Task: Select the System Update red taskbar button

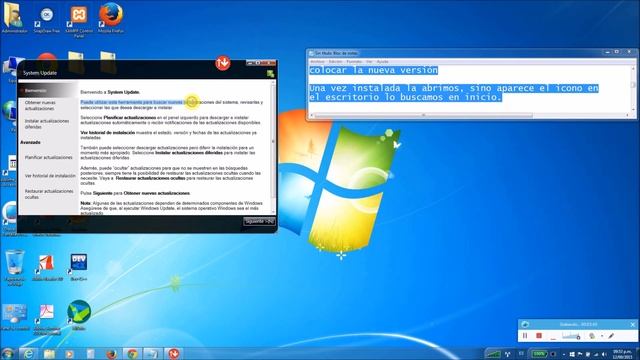Action: point(173,354)
